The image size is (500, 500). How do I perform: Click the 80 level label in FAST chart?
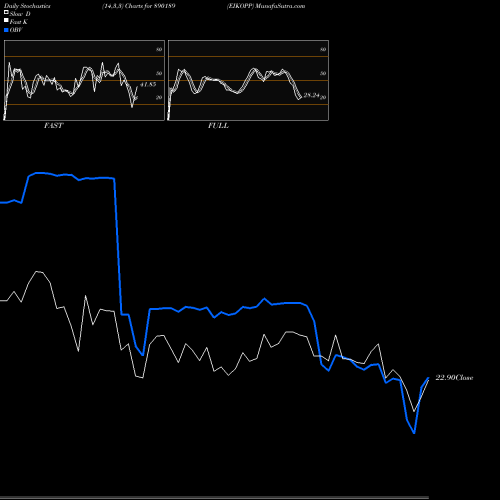[x=159, y=49]
